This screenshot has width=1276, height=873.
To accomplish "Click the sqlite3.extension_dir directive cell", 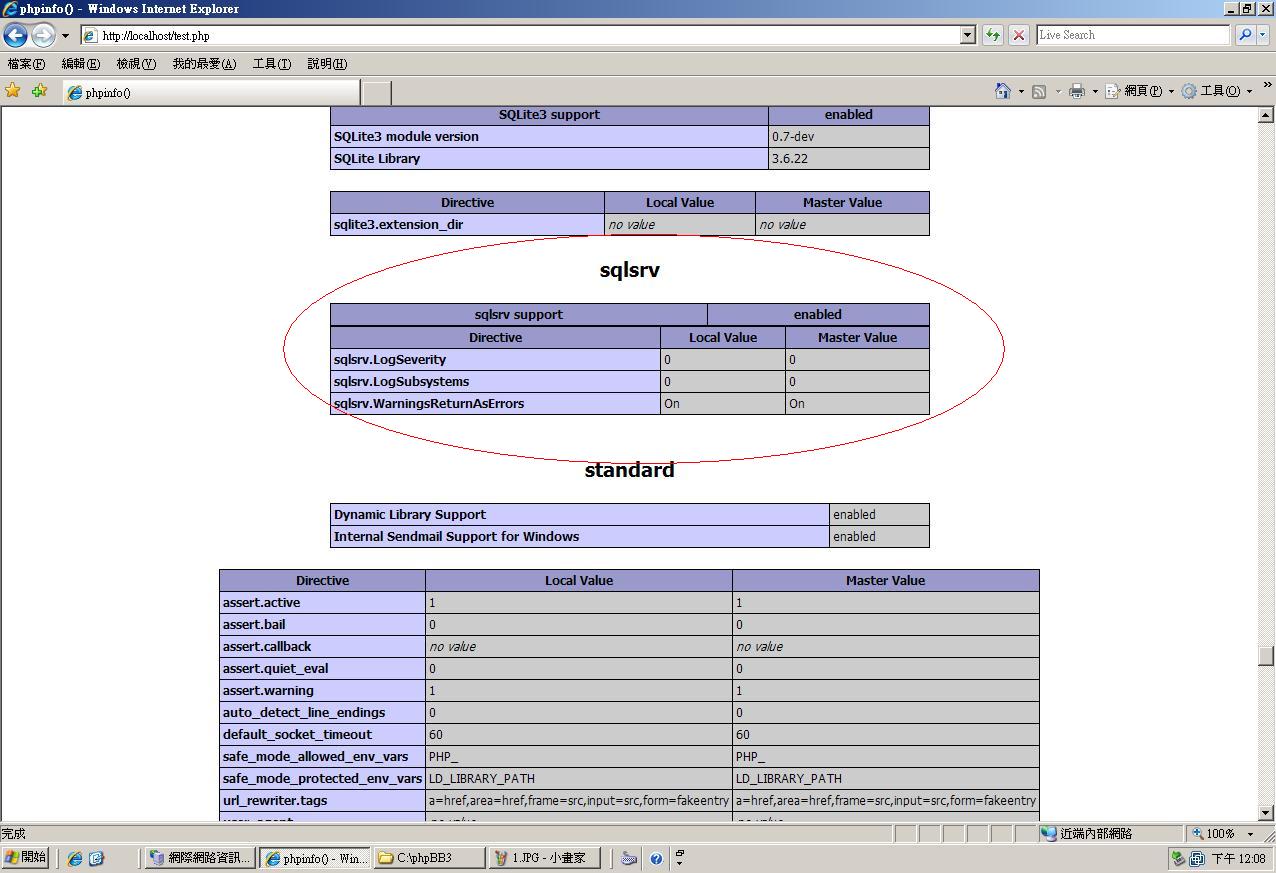I will [467, 225].
